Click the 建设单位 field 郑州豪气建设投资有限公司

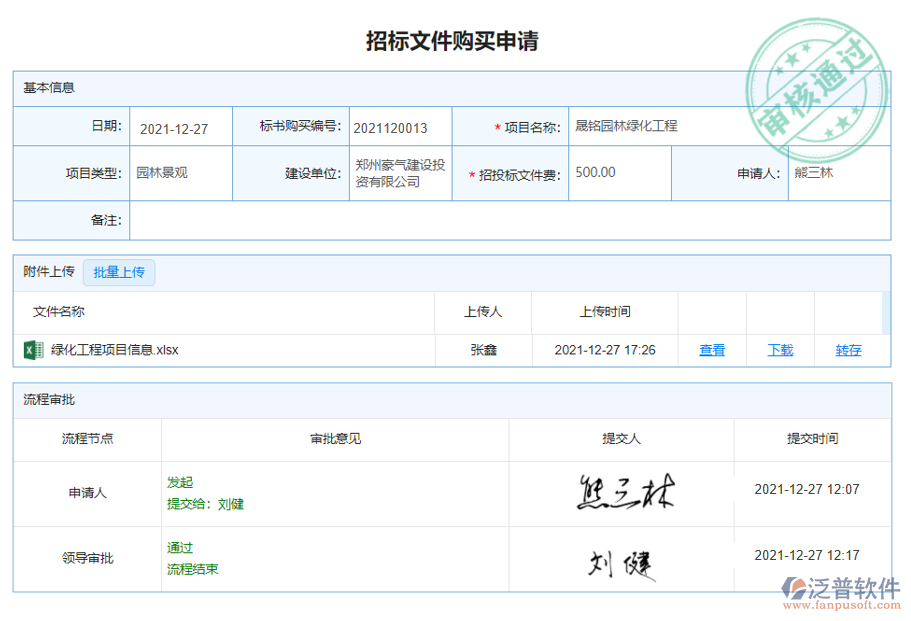click(x=400, y=174)
